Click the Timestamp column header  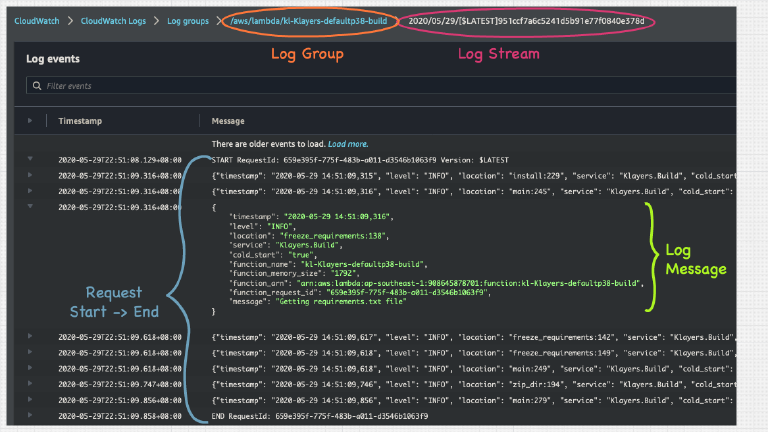pos(80,121)
